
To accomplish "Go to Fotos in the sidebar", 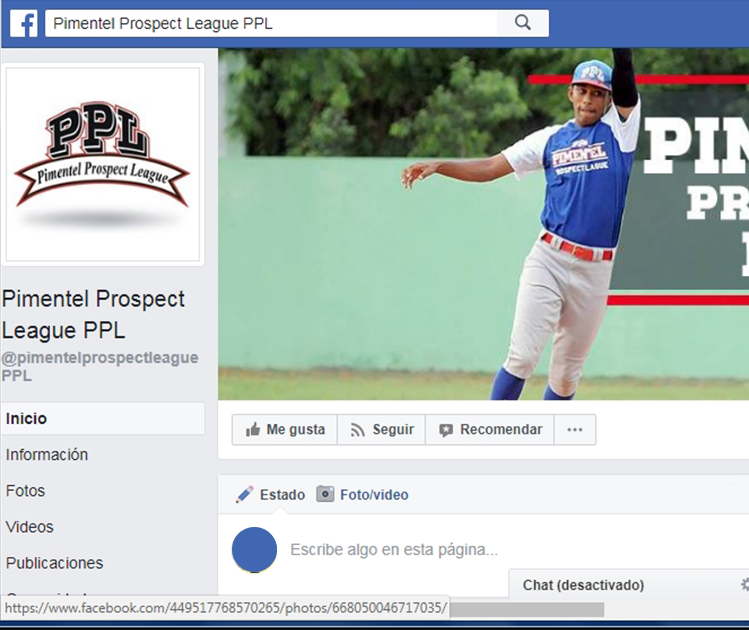I will [25, 491].
